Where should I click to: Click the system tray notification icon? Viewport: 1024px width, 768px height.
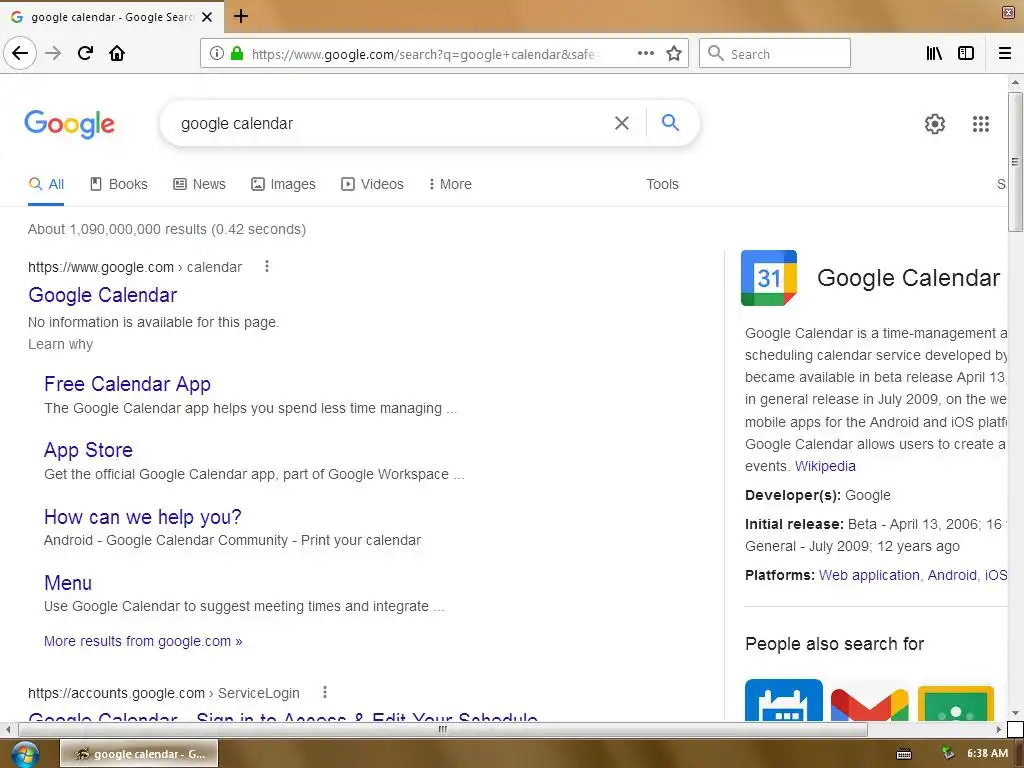pyautogui.click(x=948, y=754)
